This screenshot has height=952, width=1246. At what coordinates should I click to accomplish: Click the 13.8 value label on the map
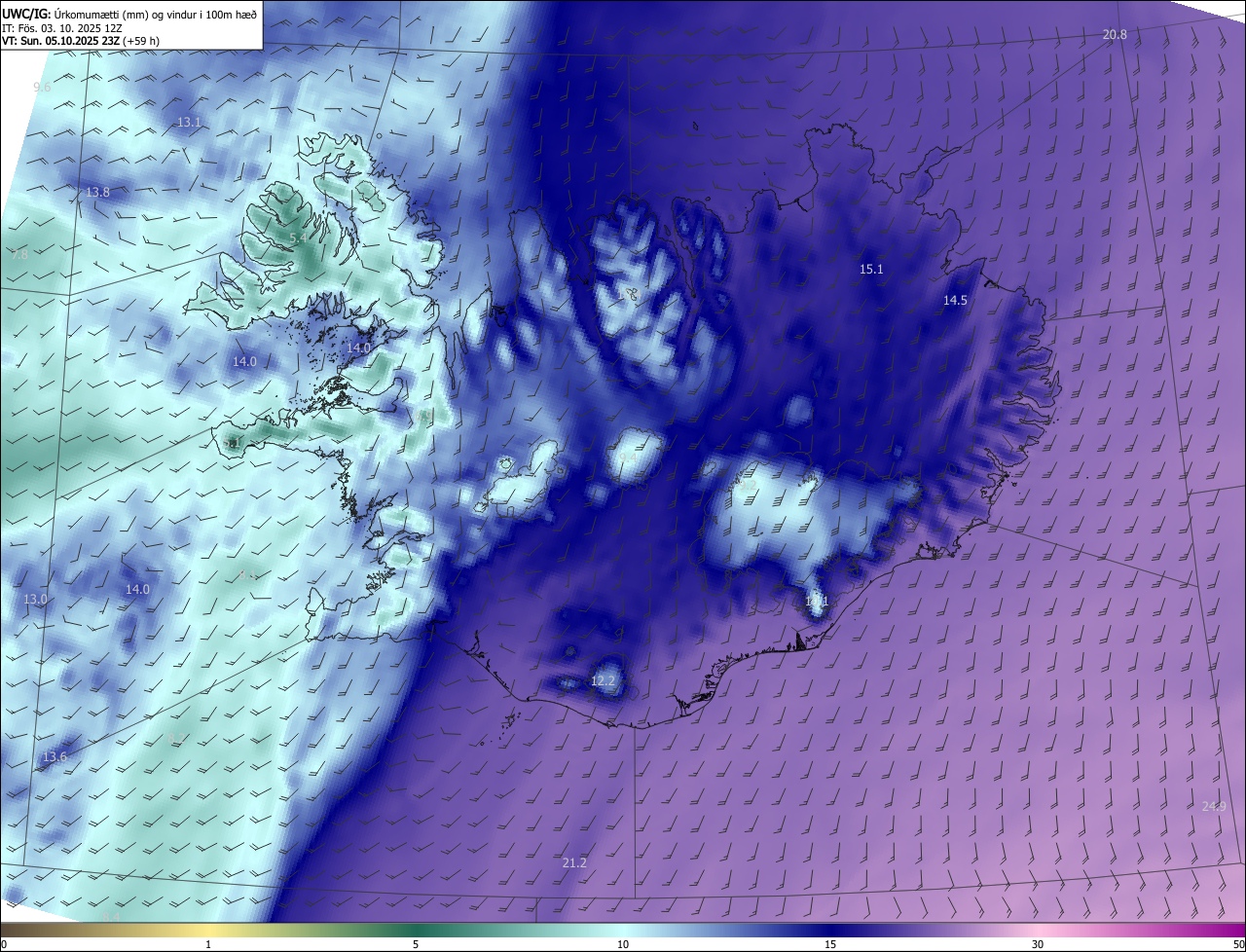tap(97, 193)
